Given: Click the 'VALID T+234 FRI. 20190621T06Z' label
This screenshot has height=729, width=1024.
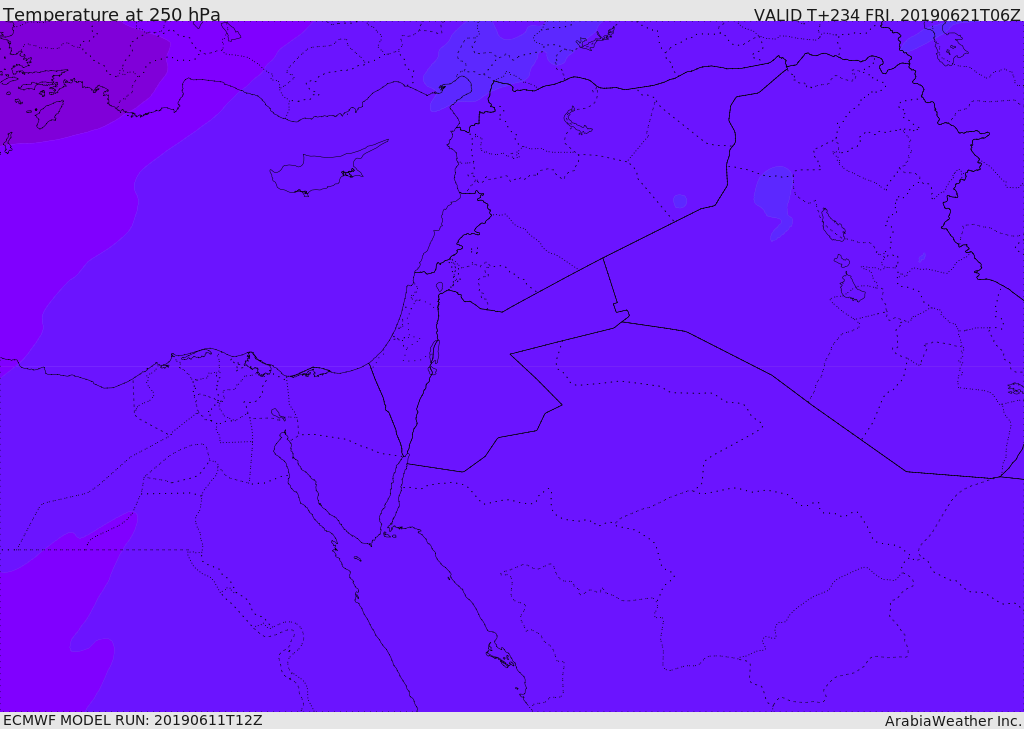Looking at the screenshot, I should tap(887, 14).
